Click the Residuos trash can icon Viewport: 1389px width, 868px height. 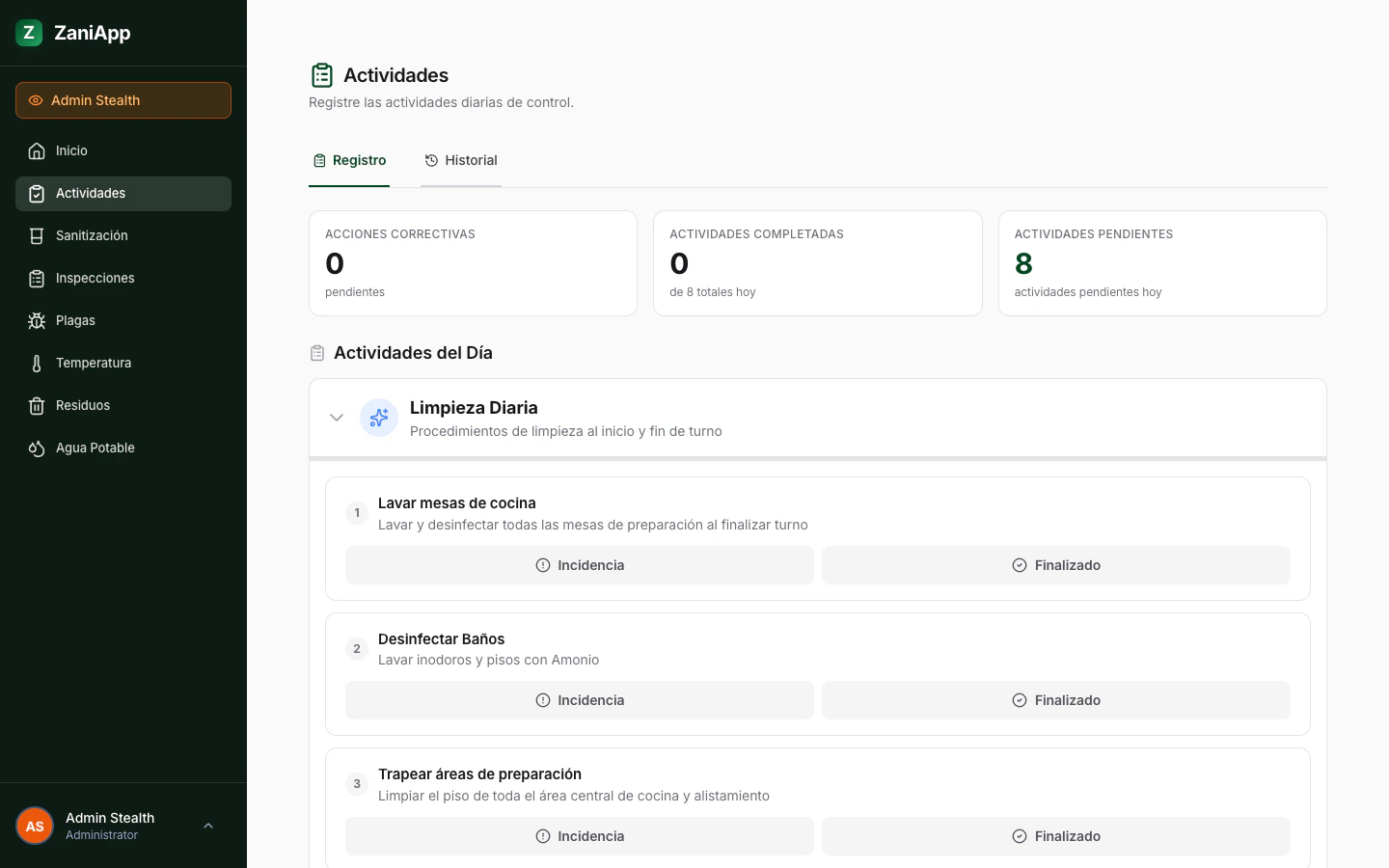(x=37, y=405)
